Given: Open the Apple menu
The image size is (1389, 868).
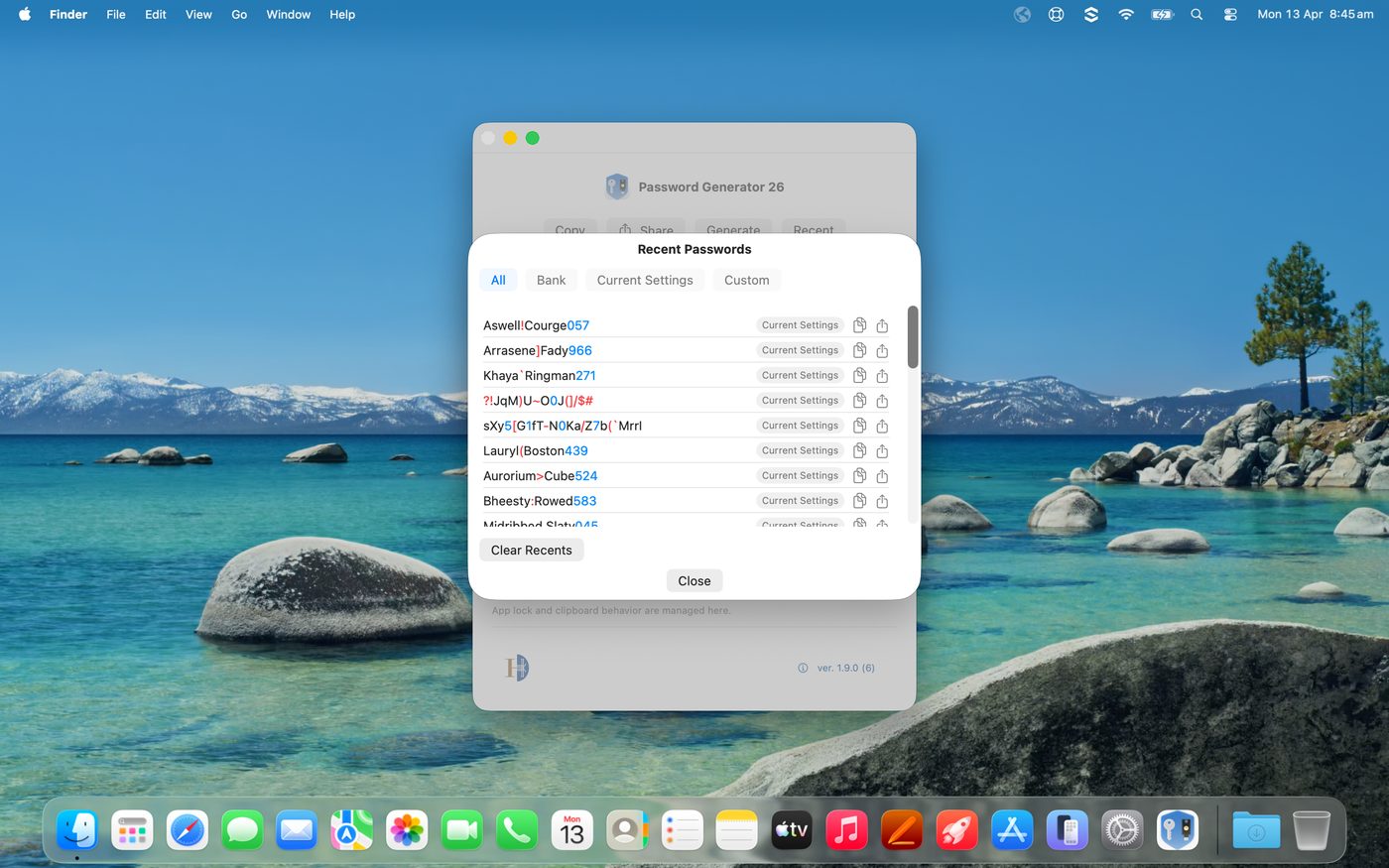Looking at the screenshot, I should click(x=25, y=15).
